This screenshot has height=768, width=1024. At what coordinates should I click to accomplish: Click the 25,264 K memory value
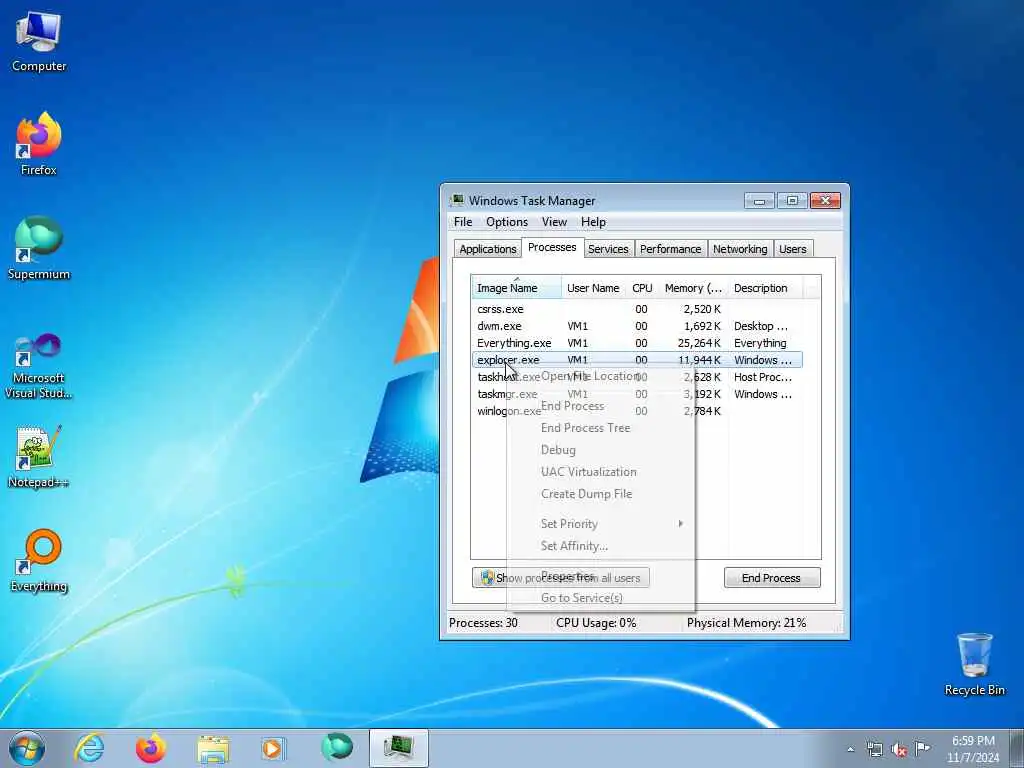point(699,343)
